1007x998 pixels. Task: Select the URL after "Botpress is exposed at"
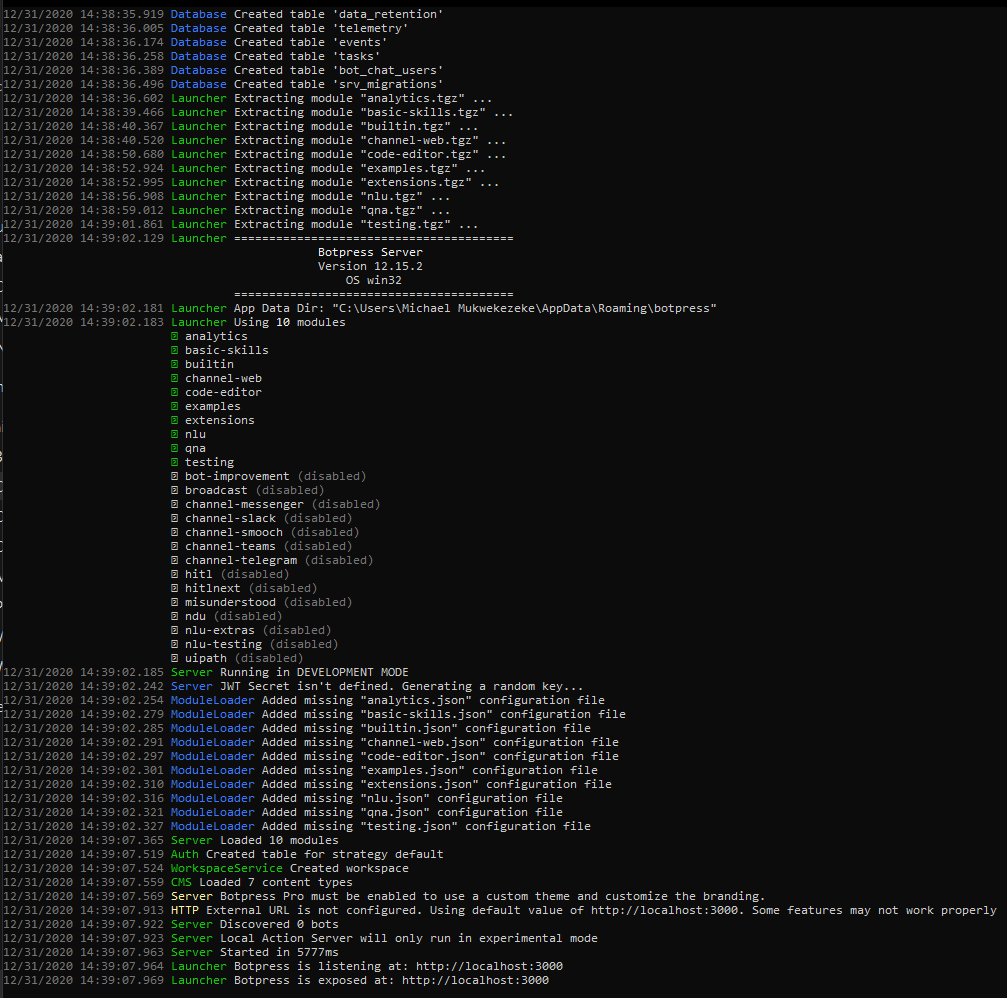pos(475,981)
